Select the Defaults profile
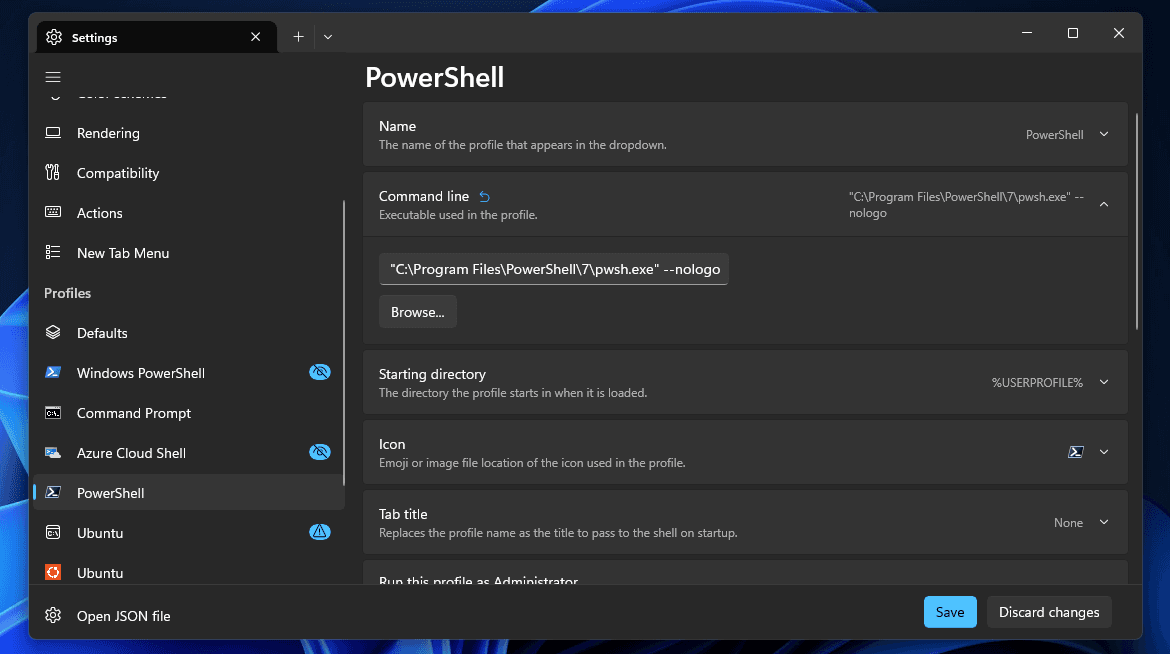Image resolution: width=1170 pixels, height=654 pixels. pos(189,333)
